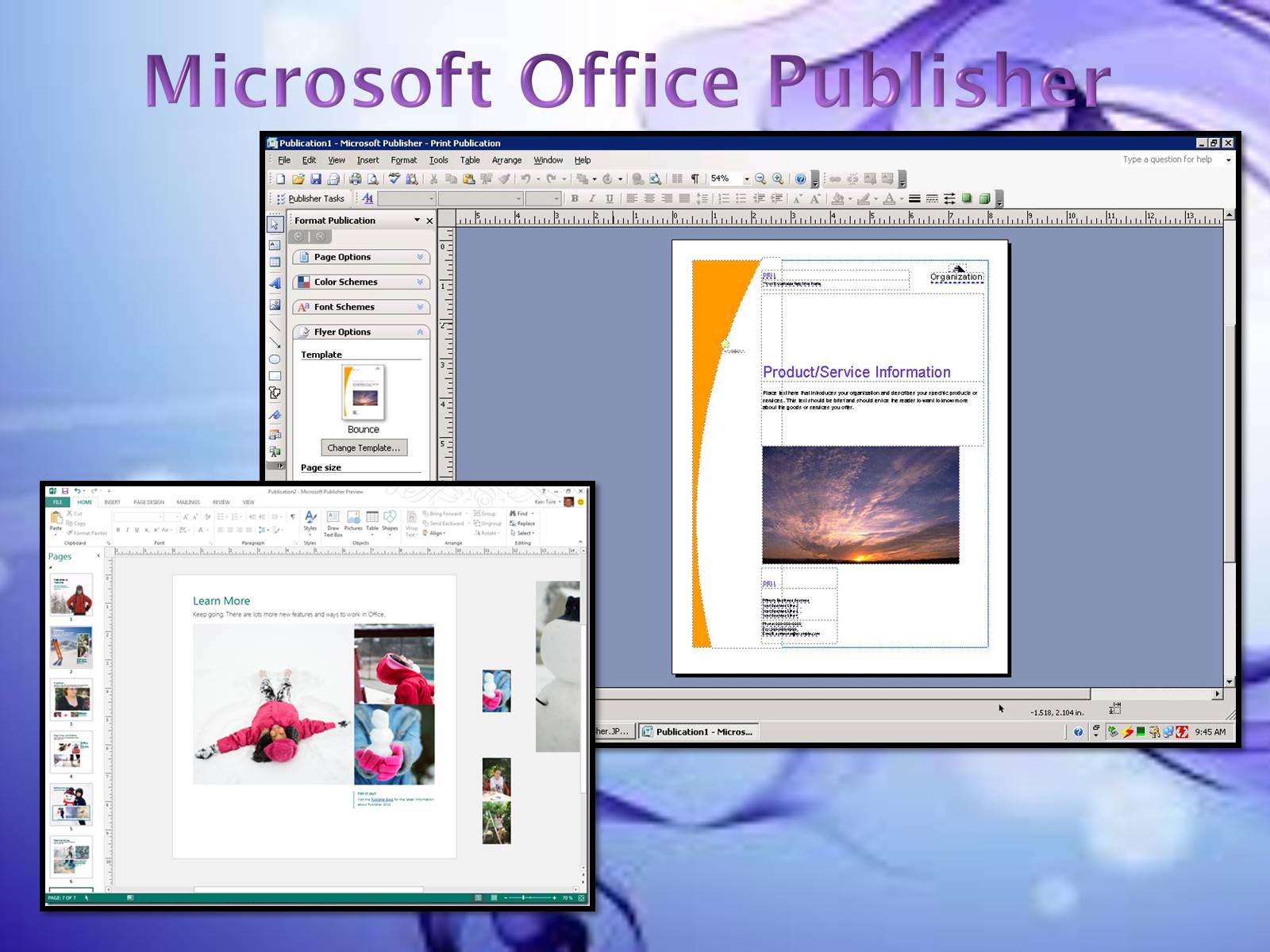The image size is (1270, 952).
Task: Select the Line drawing tool
Action: (275, 325)
